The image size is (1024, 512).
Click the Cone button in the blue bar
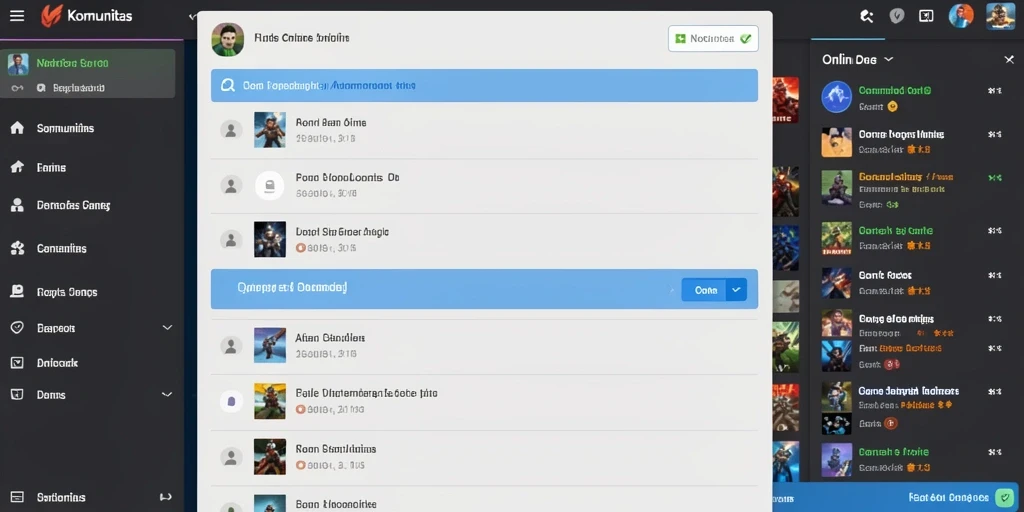click(x=705, y=290)
